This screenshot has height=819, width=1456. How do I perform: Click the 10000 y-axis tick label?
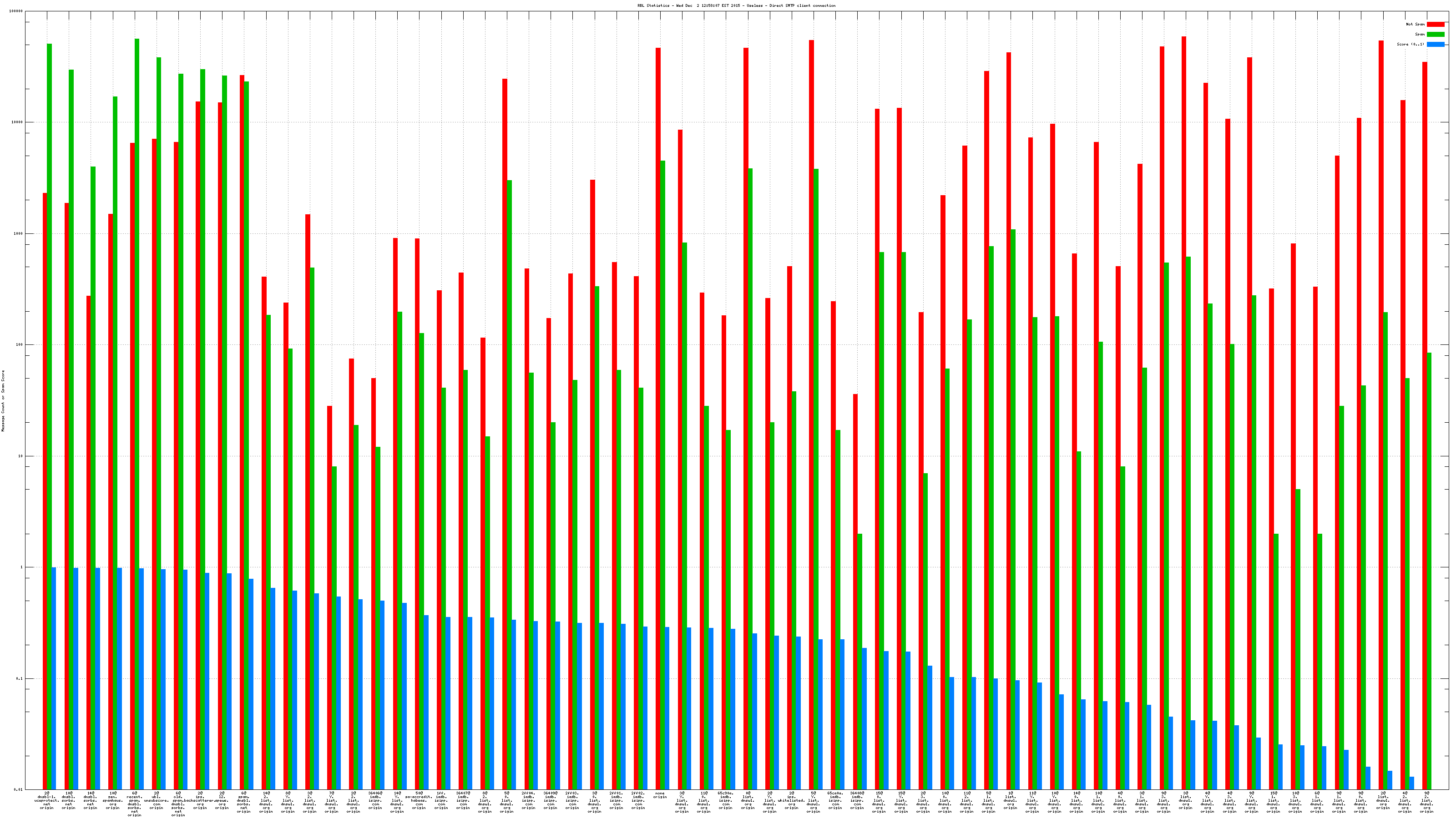click(x=18, y=123)
